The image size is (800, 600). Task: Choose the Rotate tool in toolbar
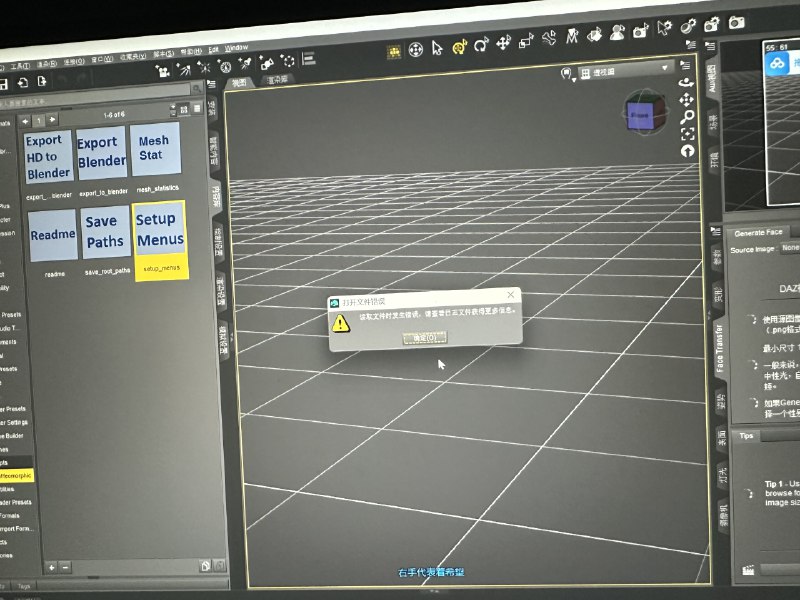[481, 45]
